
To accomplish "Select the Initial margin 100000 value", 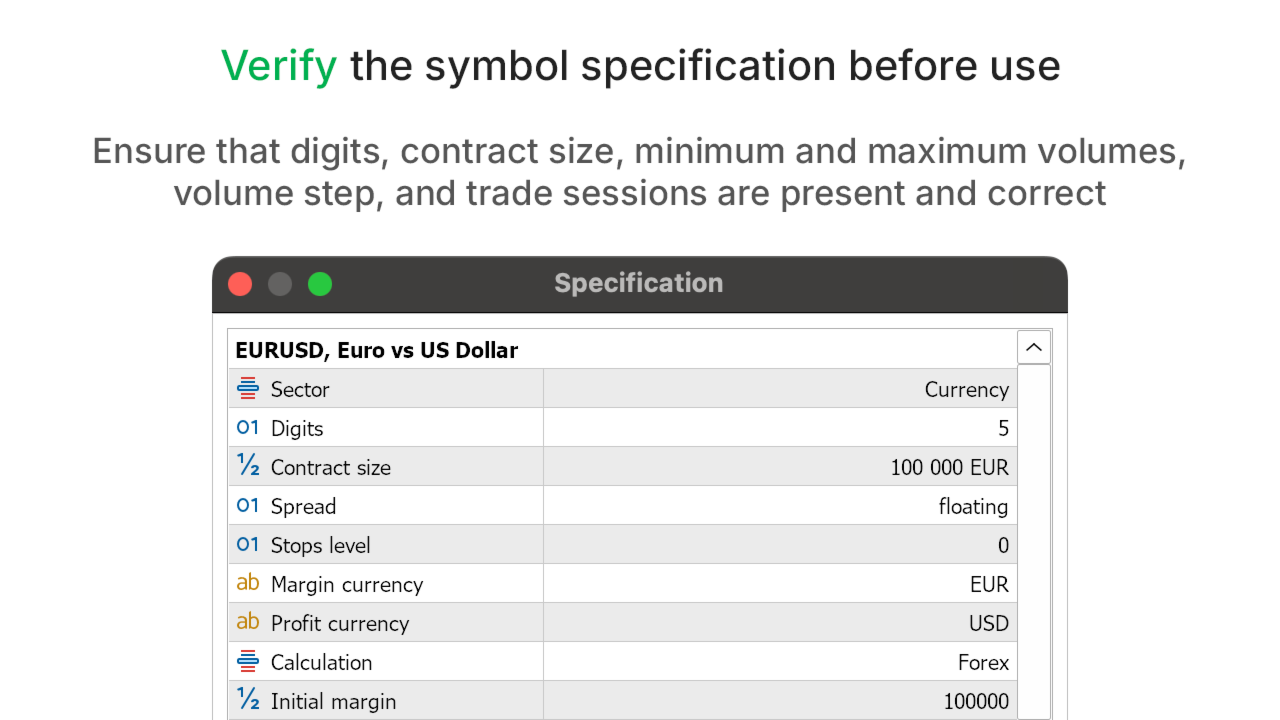I will pos(976,702).
